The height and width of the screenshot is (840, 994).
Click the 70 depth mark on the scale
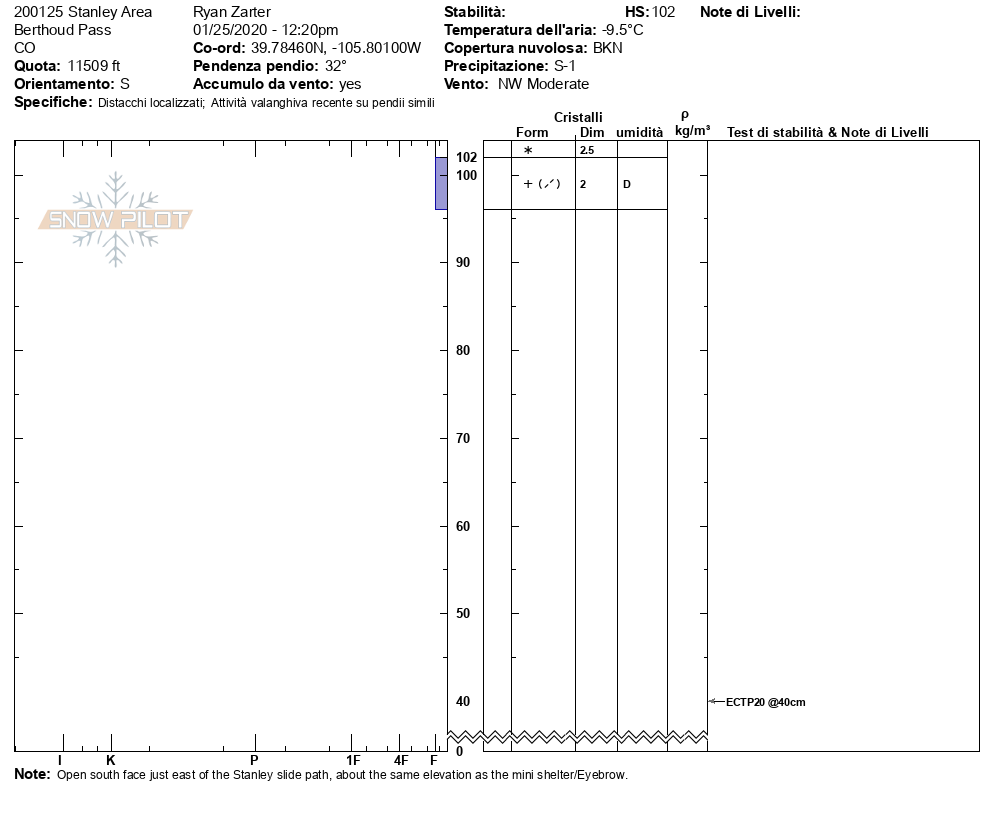tap(464, 439)
